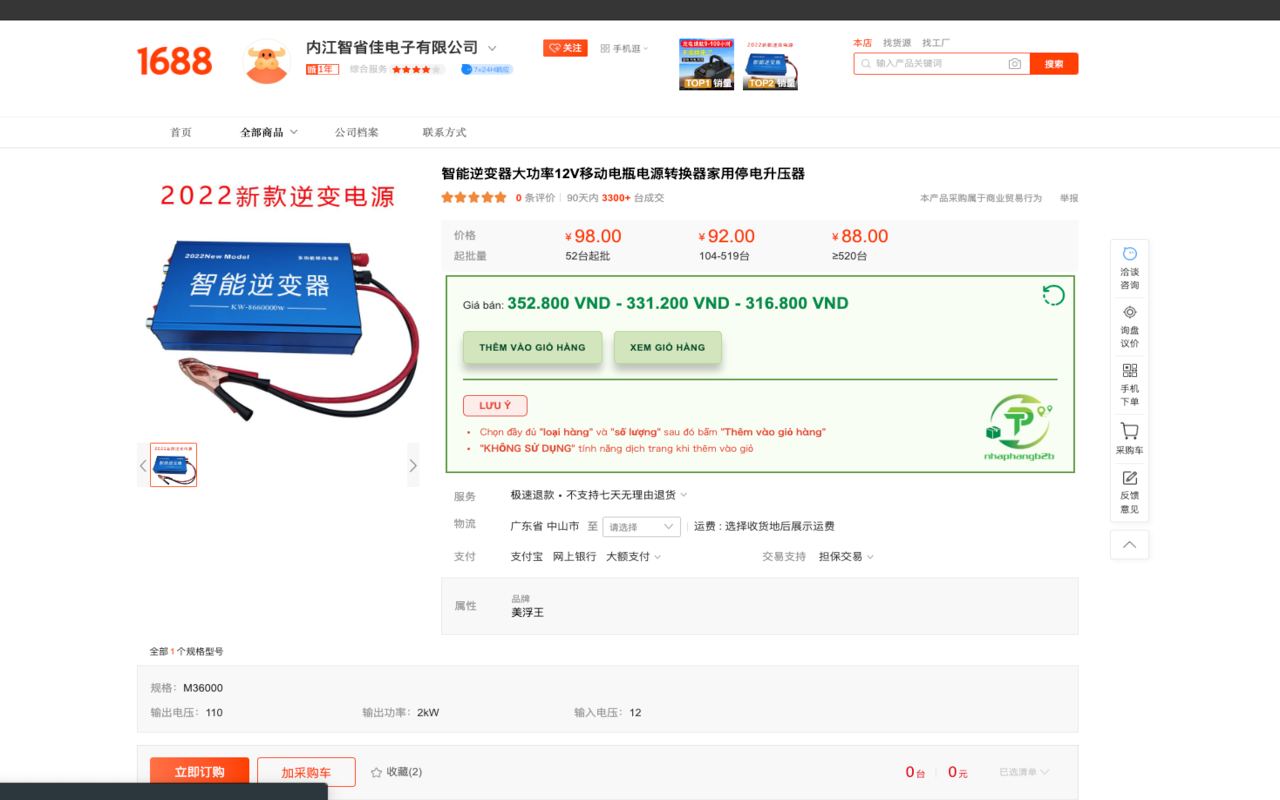Click the 1688 logo
Viewport: 1280px width, 800px height.
tap(175, 62)
